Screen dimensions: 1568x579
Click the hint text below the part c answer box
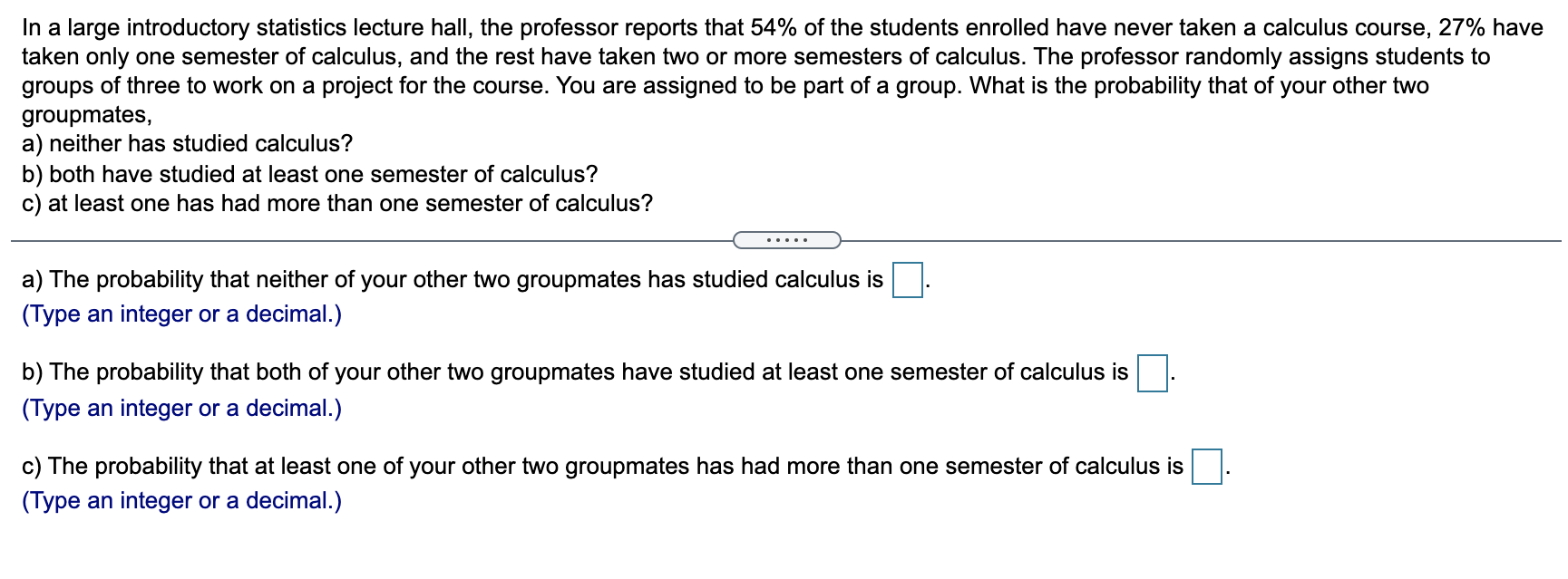[x=180, y=500]
